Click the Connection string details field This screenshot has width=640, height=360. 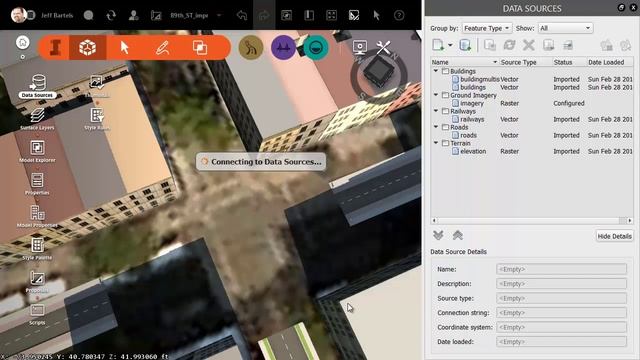click(561, 313)
